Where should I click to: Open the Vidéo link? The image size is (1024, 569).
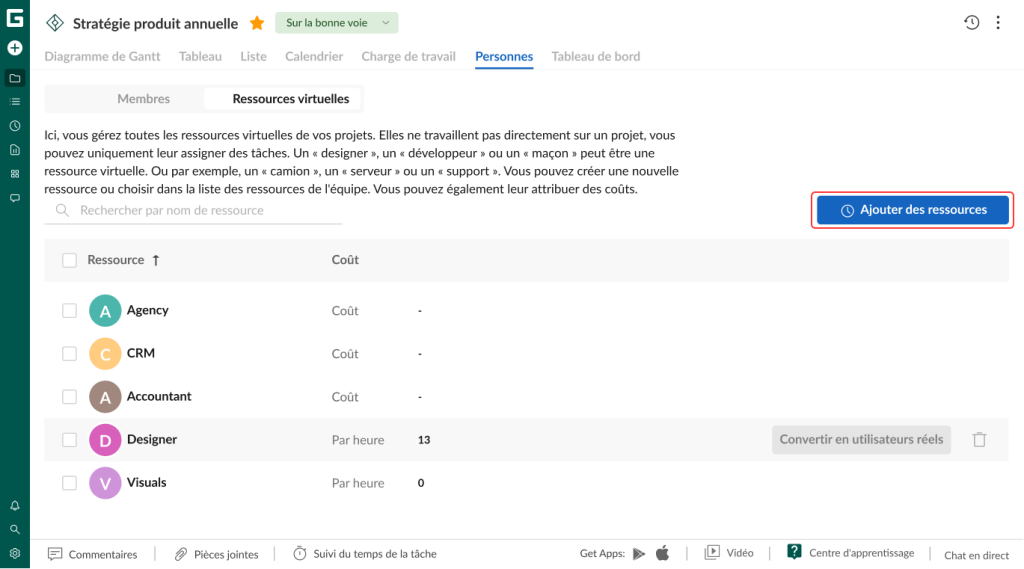(729, 553)
